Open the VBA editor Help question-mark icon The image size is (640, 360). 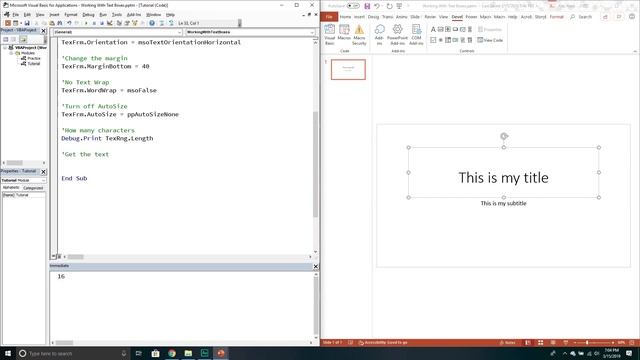pos(152,23)
